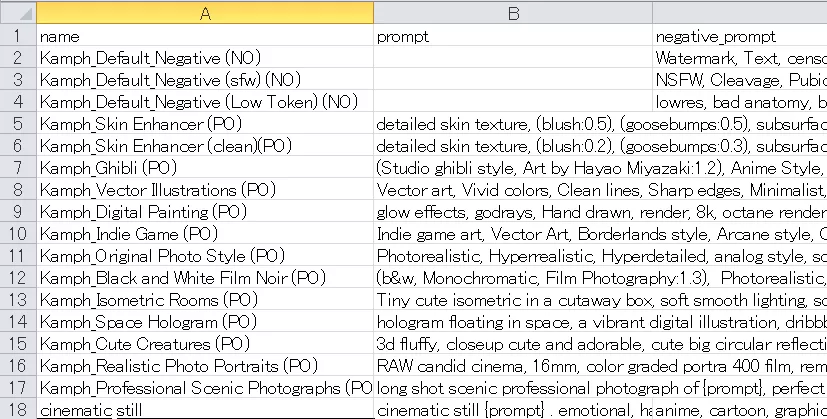The height and width of the screenshot is (419, 827).
Task: Click the 'prompt' header cell
Action: (x=513, y=36)
